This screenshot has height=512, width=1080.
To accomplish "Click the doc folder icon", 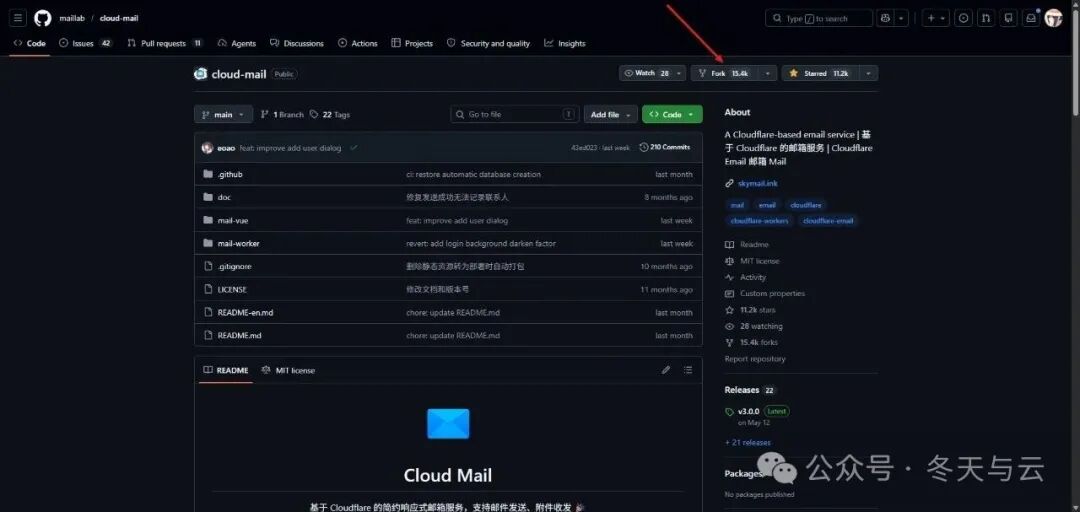I will (208, 197).
